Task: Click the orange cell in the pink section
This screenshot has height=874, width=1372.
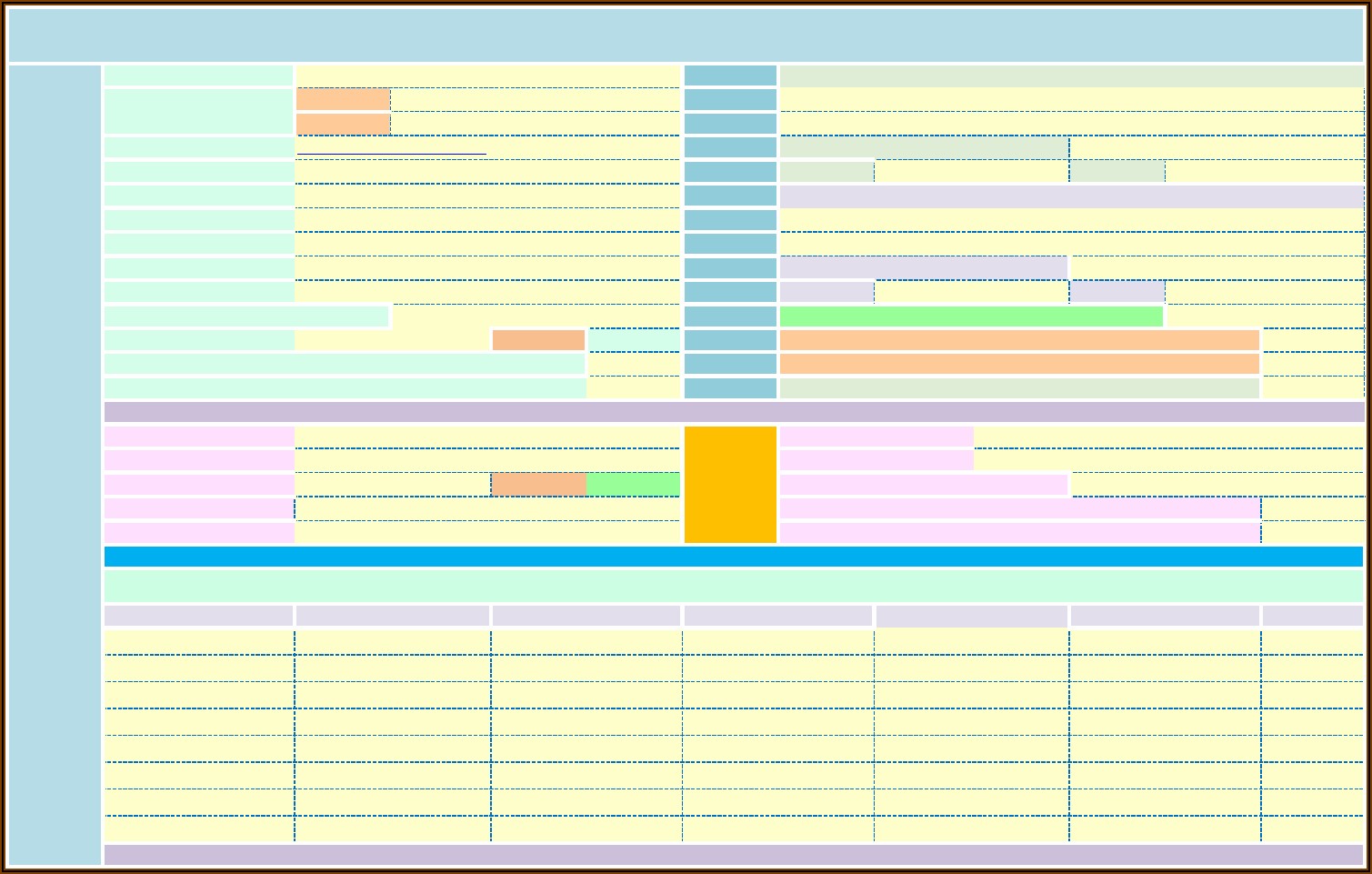Action: (x=538, y=485)
